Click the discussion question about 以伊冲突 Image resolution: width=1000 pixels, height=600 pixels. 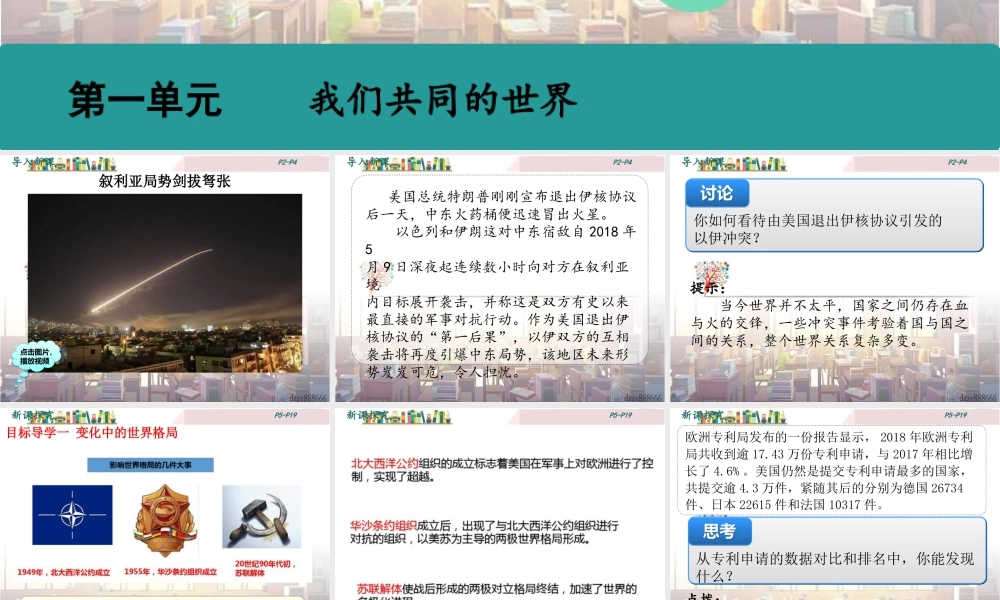click(818, 229)
